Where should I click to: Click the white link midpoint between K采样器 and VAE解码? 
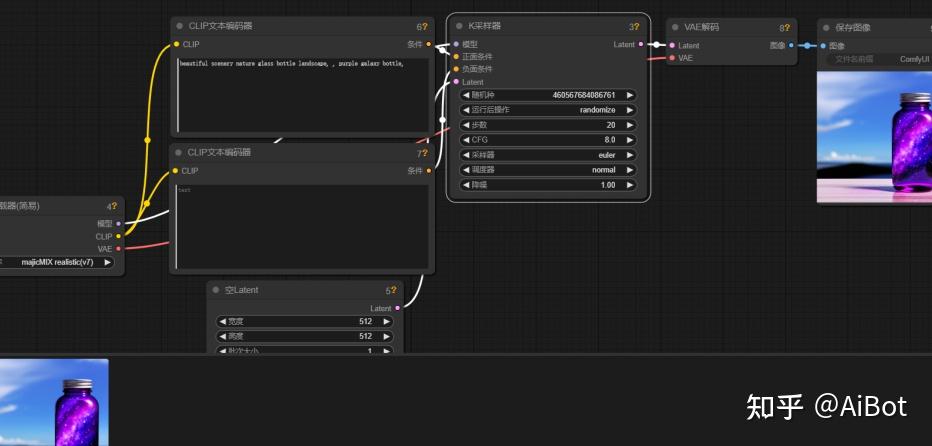click(x=656, y=45)
